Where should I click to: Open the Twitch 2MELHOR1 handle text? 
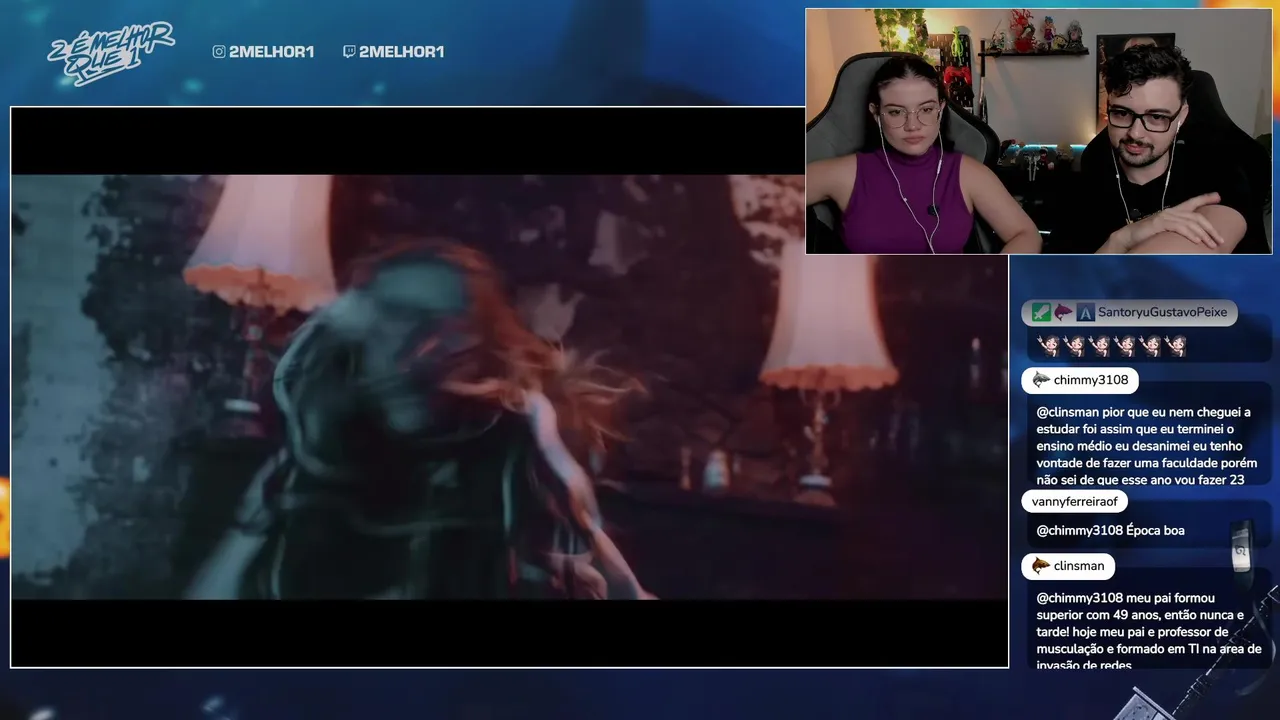click(x=401, y=52)
